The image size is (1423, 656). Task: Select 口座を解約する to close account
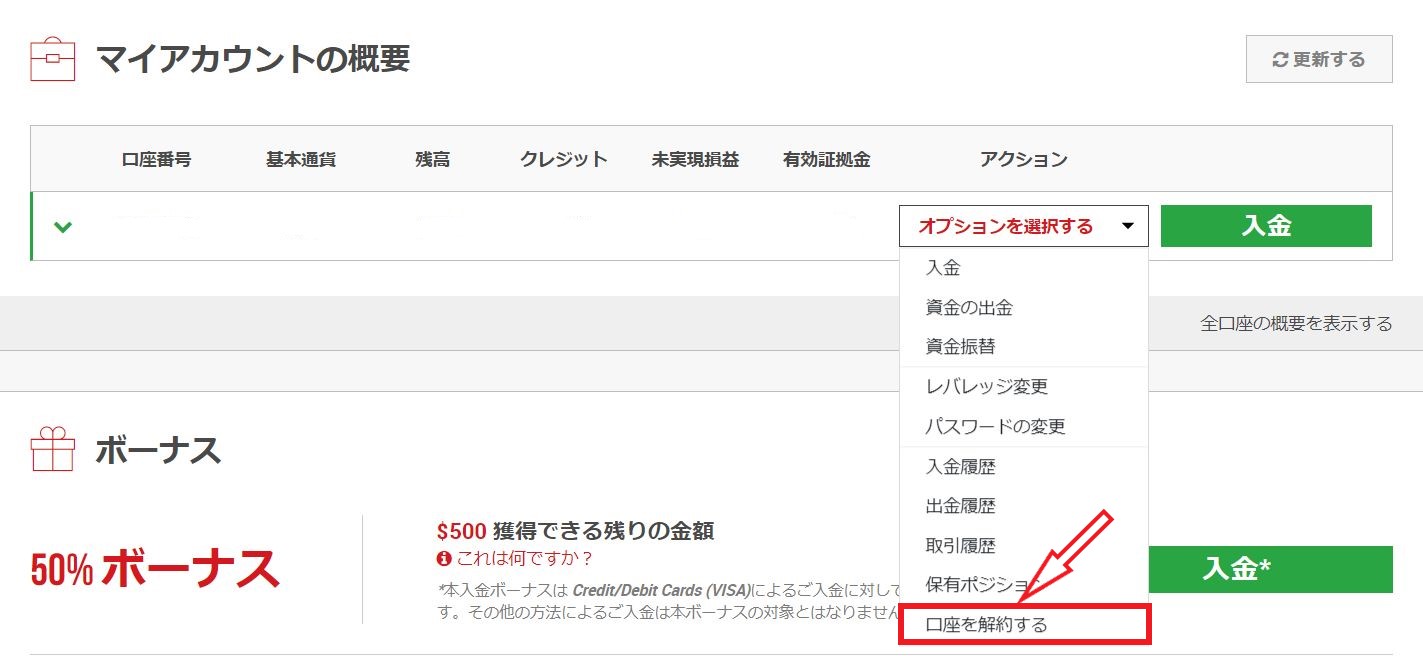click(x=986, y=625)
